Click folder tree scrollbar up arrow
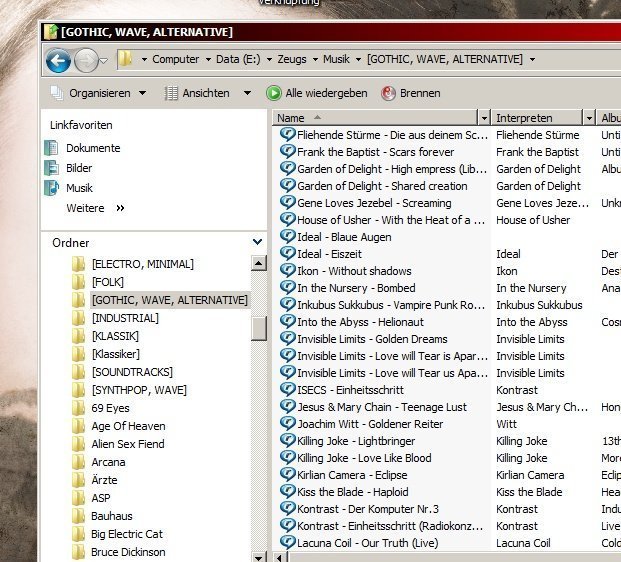Screen dimensions: 621x562 point(259,263)
